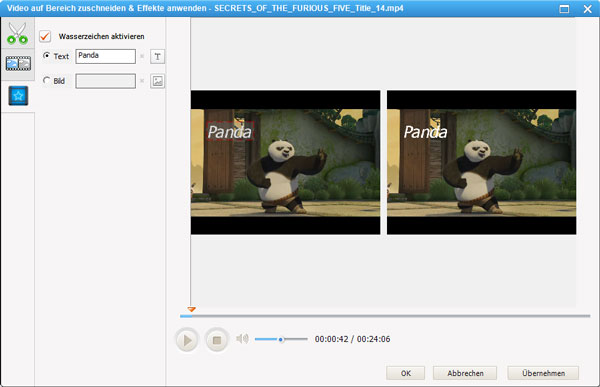Image resolution: width=600 pixels, height=387 pixels.
Task: Cancel with the Abbrechen button
Action: [x=465, y=373]
